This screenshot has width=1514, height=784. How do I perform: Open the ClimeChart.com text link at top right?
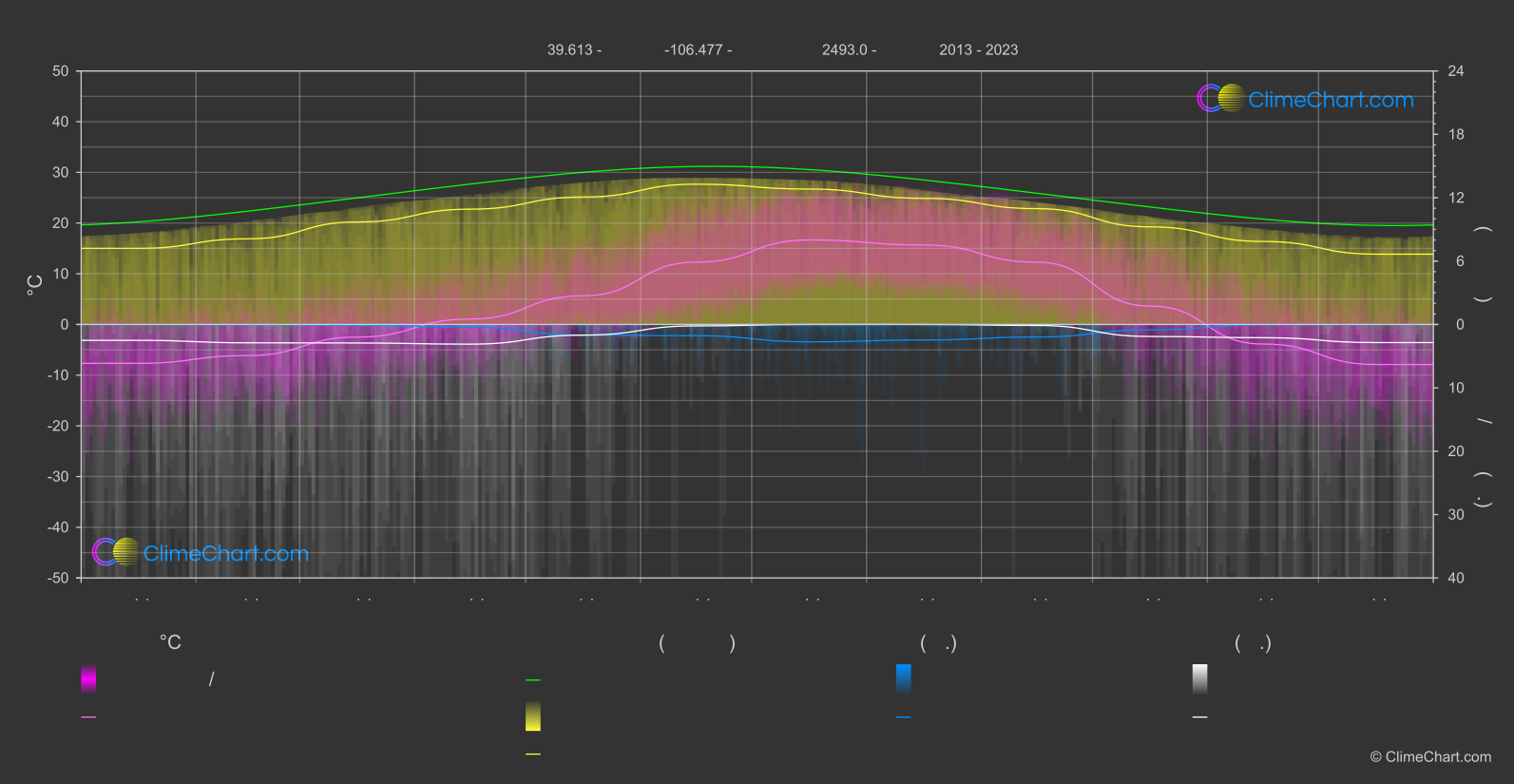coord(1331,100)
